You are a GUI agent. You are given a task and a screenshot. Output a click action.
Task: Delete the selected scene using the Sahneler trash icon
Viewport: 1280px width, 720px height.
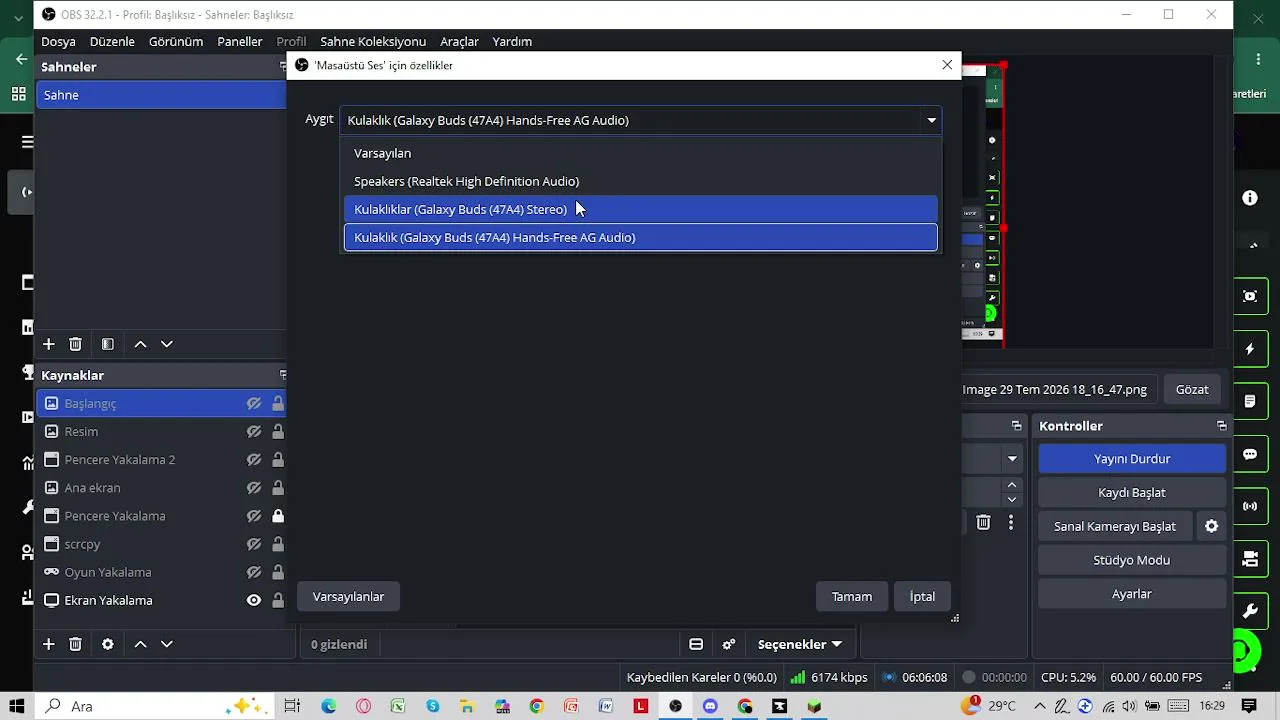click(x=75, y=344)
